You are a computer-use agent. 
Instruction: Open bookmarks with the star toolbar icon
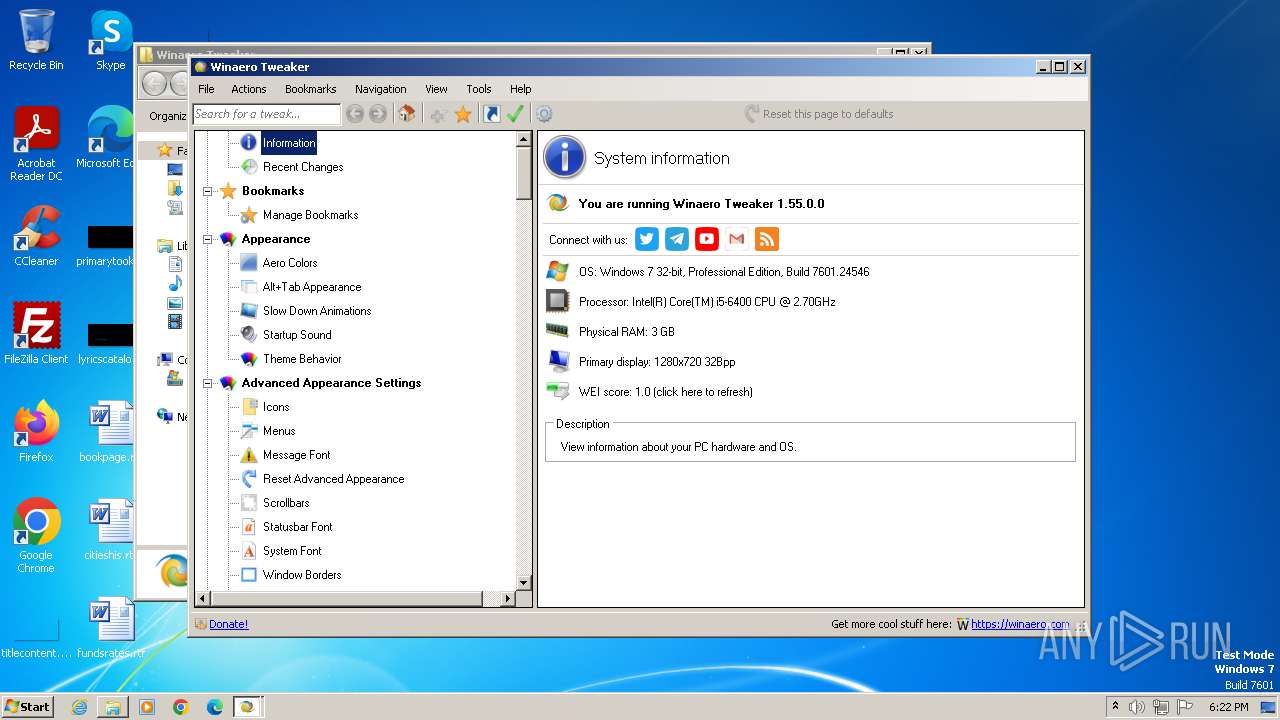click(462, 114)
